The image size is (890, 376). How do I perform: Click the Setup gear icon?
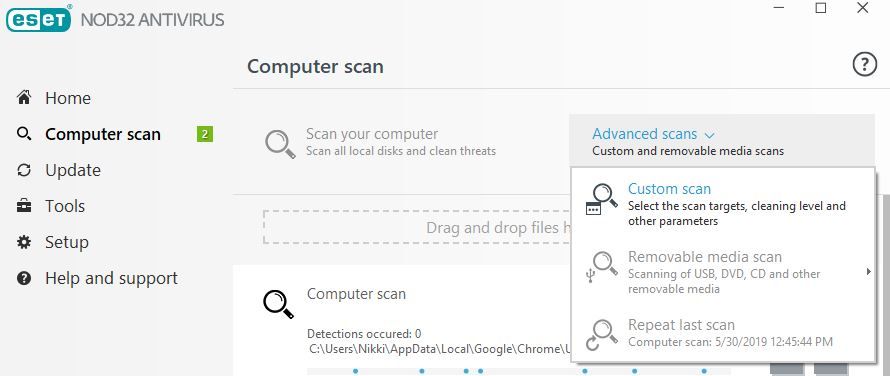[x=24, y=242]
